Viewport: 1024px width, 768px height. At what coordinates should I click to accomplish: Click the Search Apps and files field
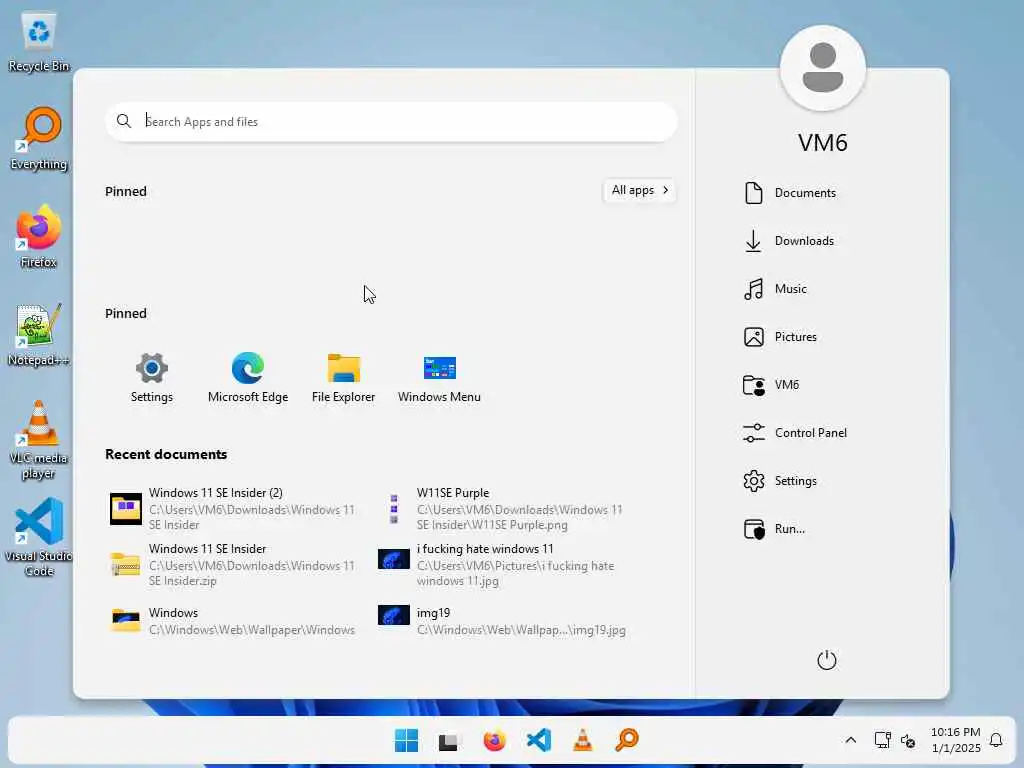391,121
